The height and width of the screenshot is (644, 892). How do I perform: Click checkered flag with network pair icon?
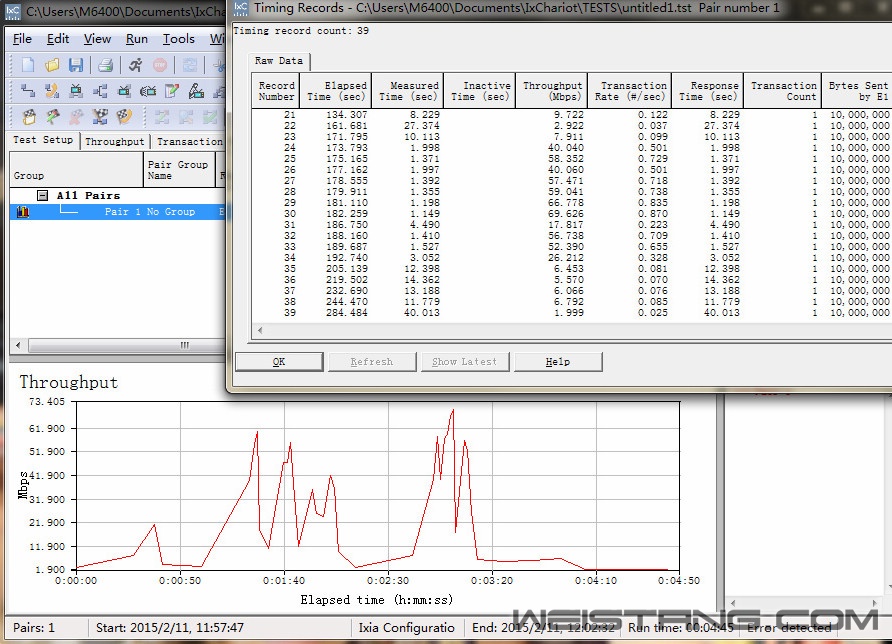(x=100, y=117)
